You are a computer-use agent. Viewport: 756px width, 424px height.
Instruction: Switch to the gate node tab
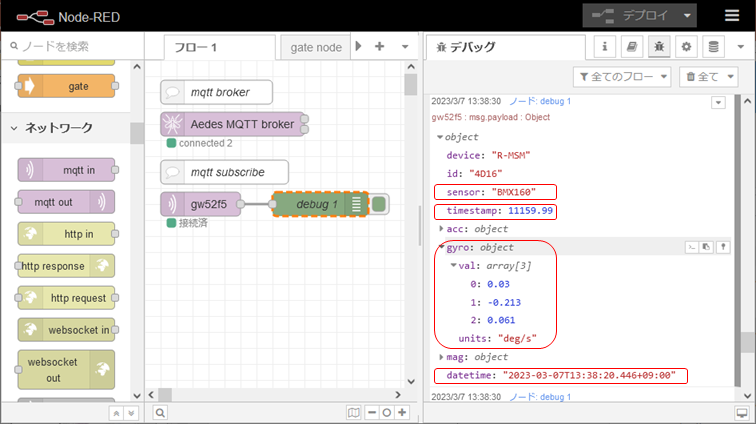point(317,47)
